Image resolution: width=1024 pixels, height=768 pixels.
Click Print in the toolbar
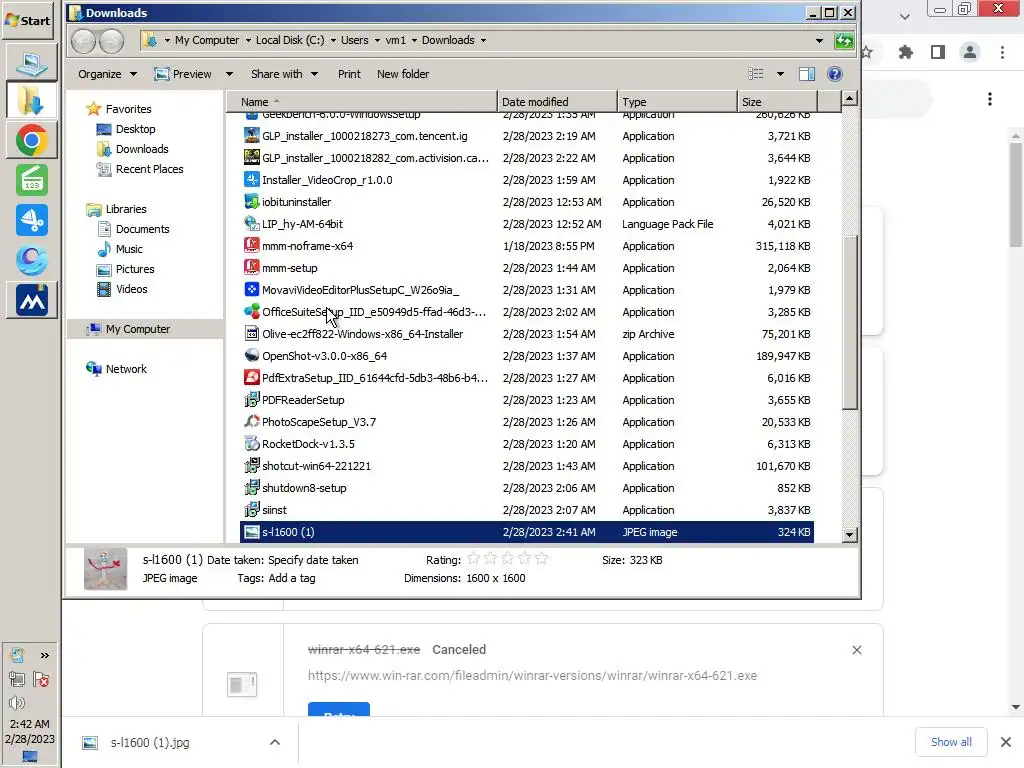[x=349, y=74]
